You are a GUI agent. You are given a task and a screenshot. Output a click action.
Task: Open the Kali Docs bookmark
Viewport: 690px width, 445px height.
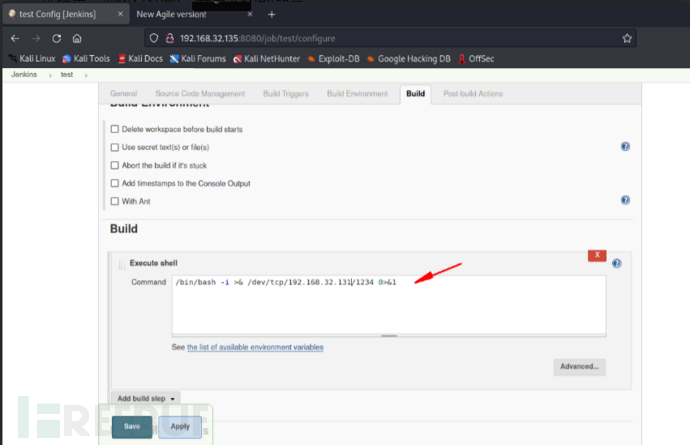(140, 59)
